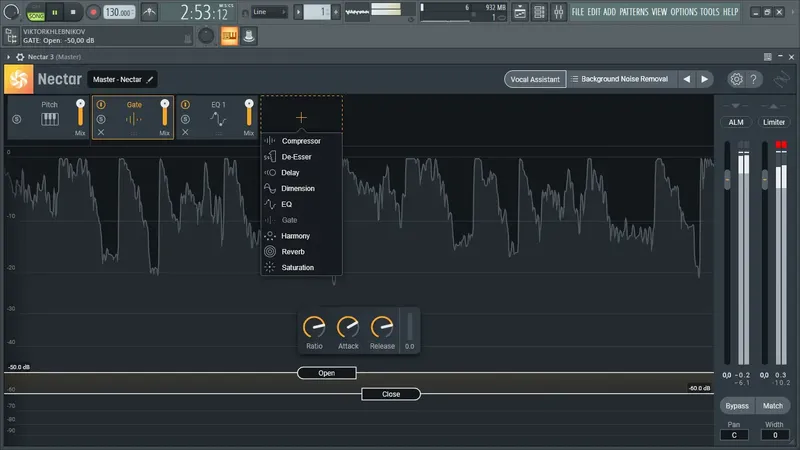The width and height of the screenshot is (800, 450).
Task: Click the Nectar orange logo
Action: 19,79
